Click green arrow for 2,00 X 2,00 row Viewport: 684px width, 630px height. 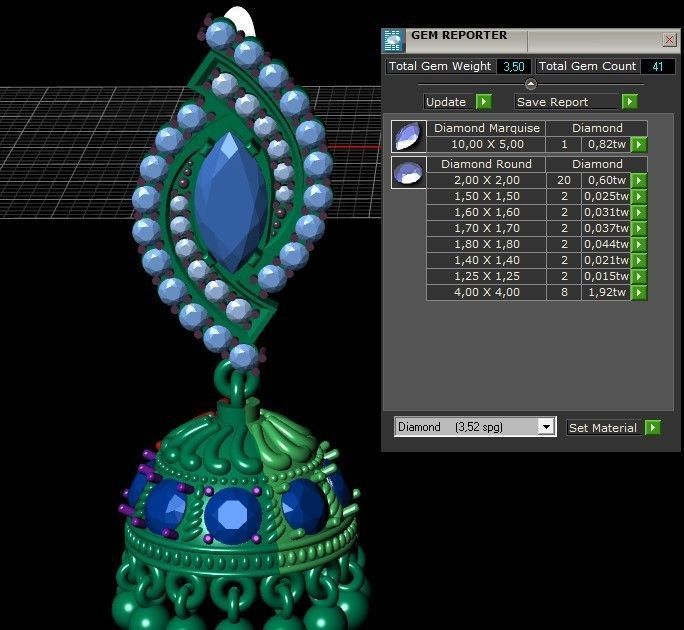click(x=639, y=180)
